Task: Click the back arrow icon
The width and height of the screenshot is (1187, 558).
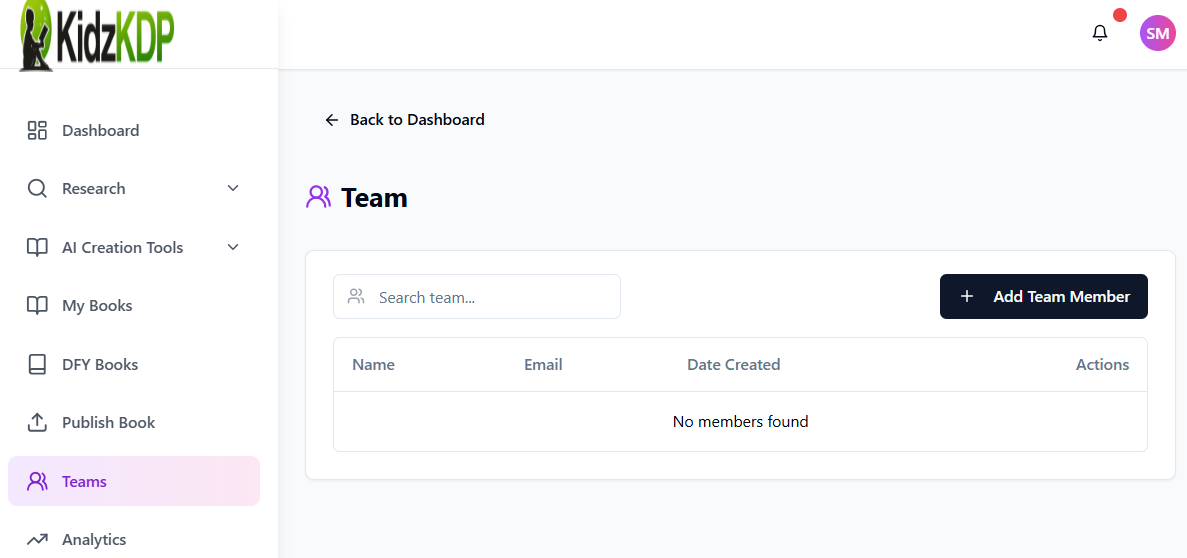Action: click(x=332, y=120)
